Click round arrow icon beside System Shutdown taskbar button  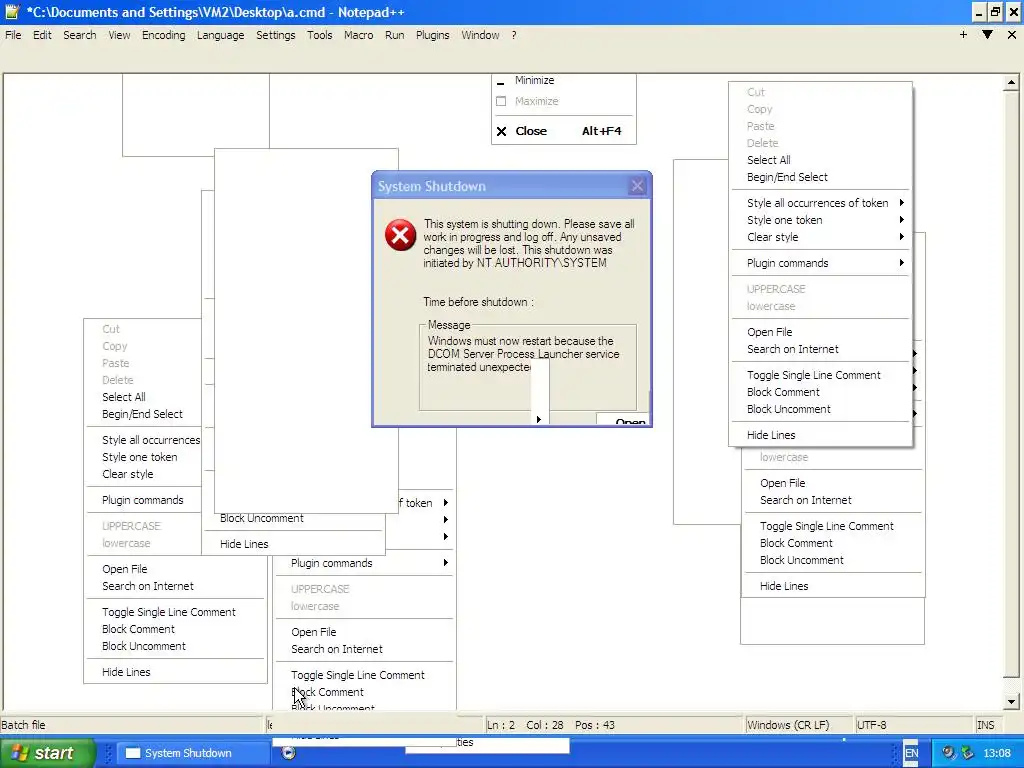coord(289,753)
